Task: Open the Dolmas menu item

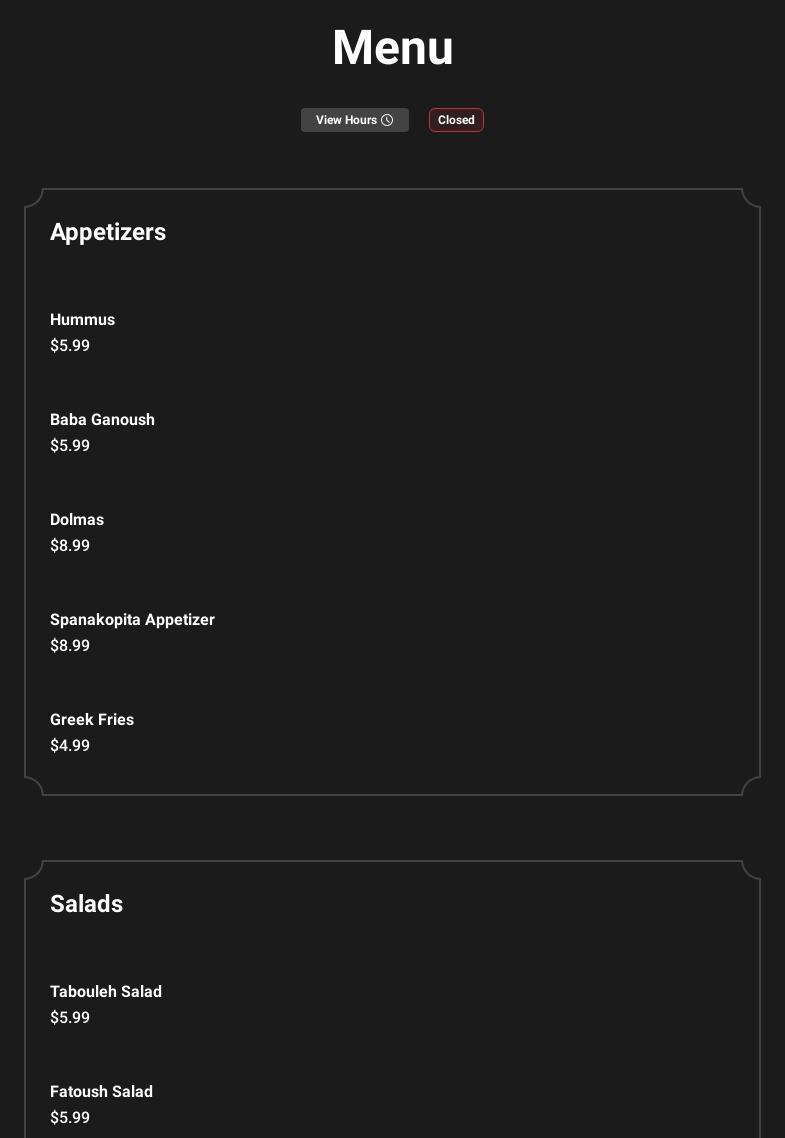Action: [77, 520]
